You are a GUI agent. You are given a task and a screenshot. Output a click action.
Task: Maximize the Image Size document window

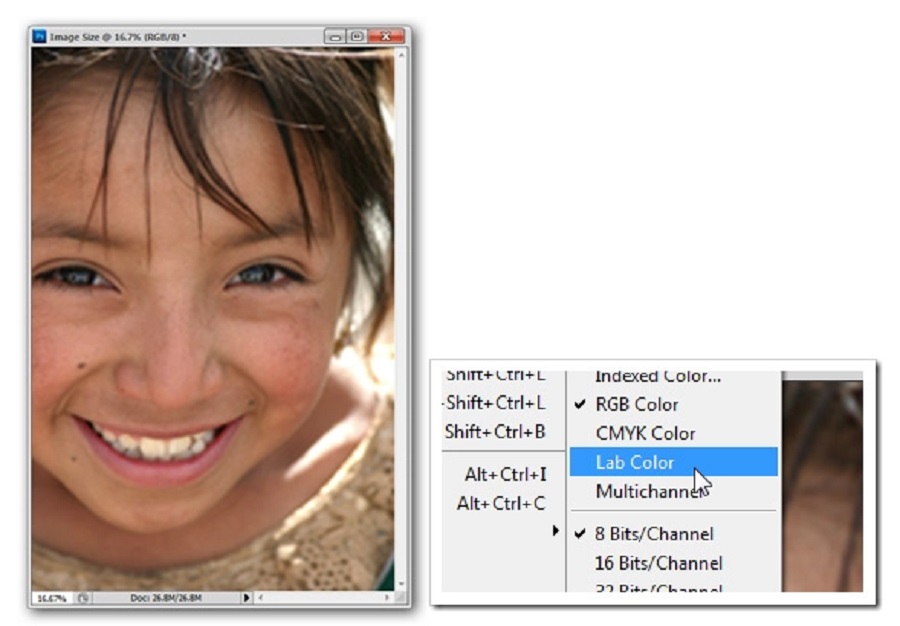pos(356,36)
